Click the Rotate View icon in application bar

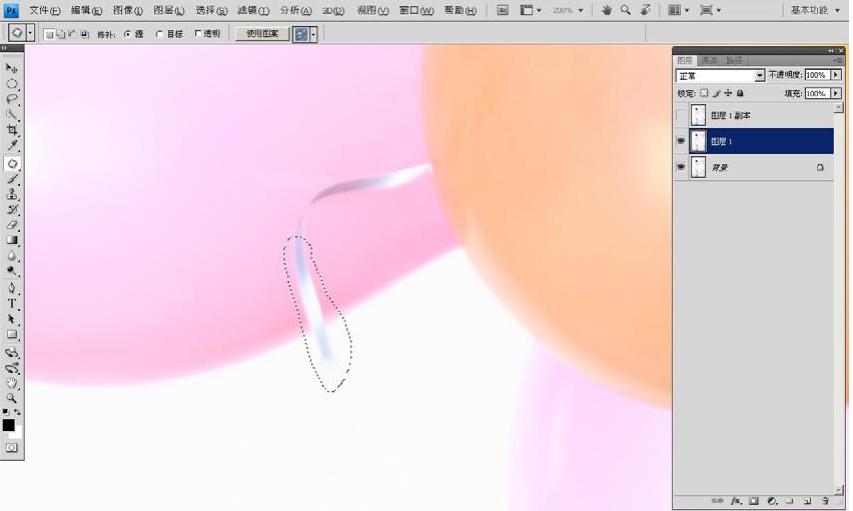pyautogui.click(x=645, y=10)
